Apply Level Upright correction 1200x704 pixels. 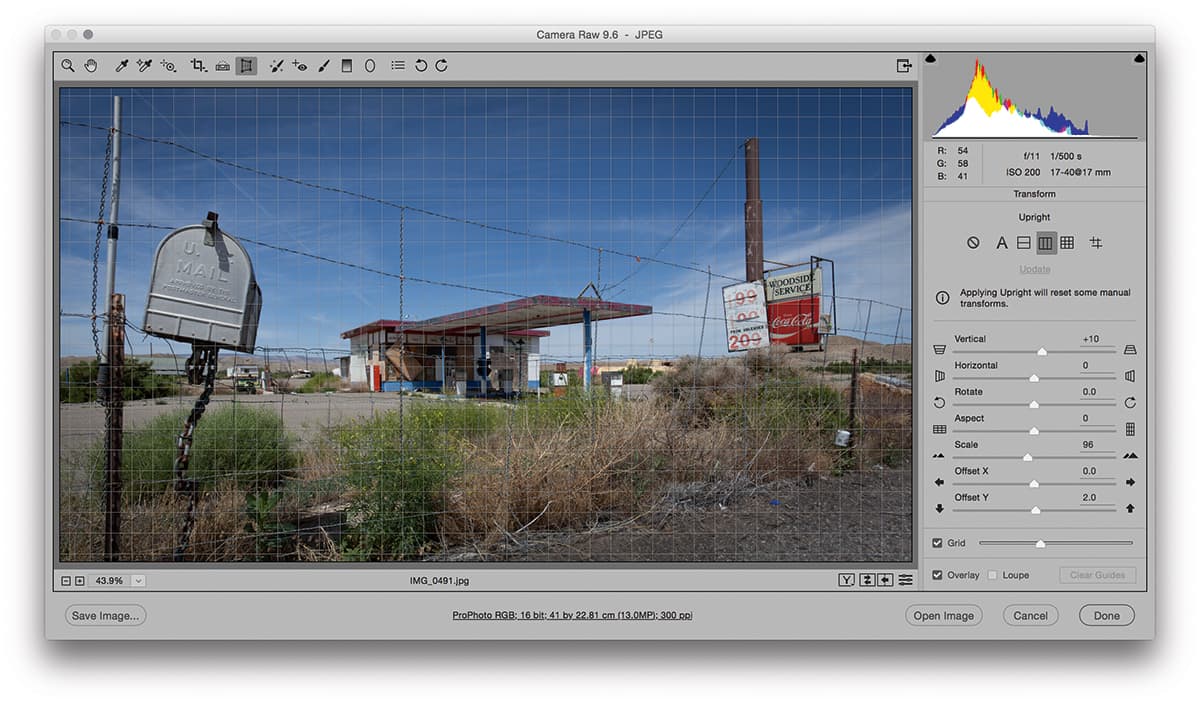pos(1023,243)
